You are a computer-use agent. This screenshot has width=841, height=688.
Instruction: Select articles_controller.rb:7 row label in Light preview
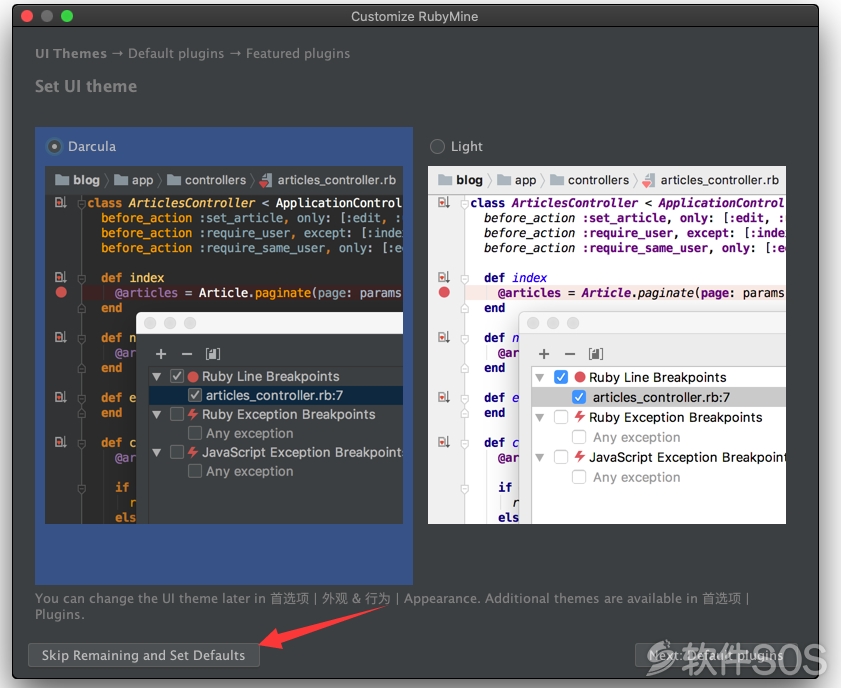661,397
